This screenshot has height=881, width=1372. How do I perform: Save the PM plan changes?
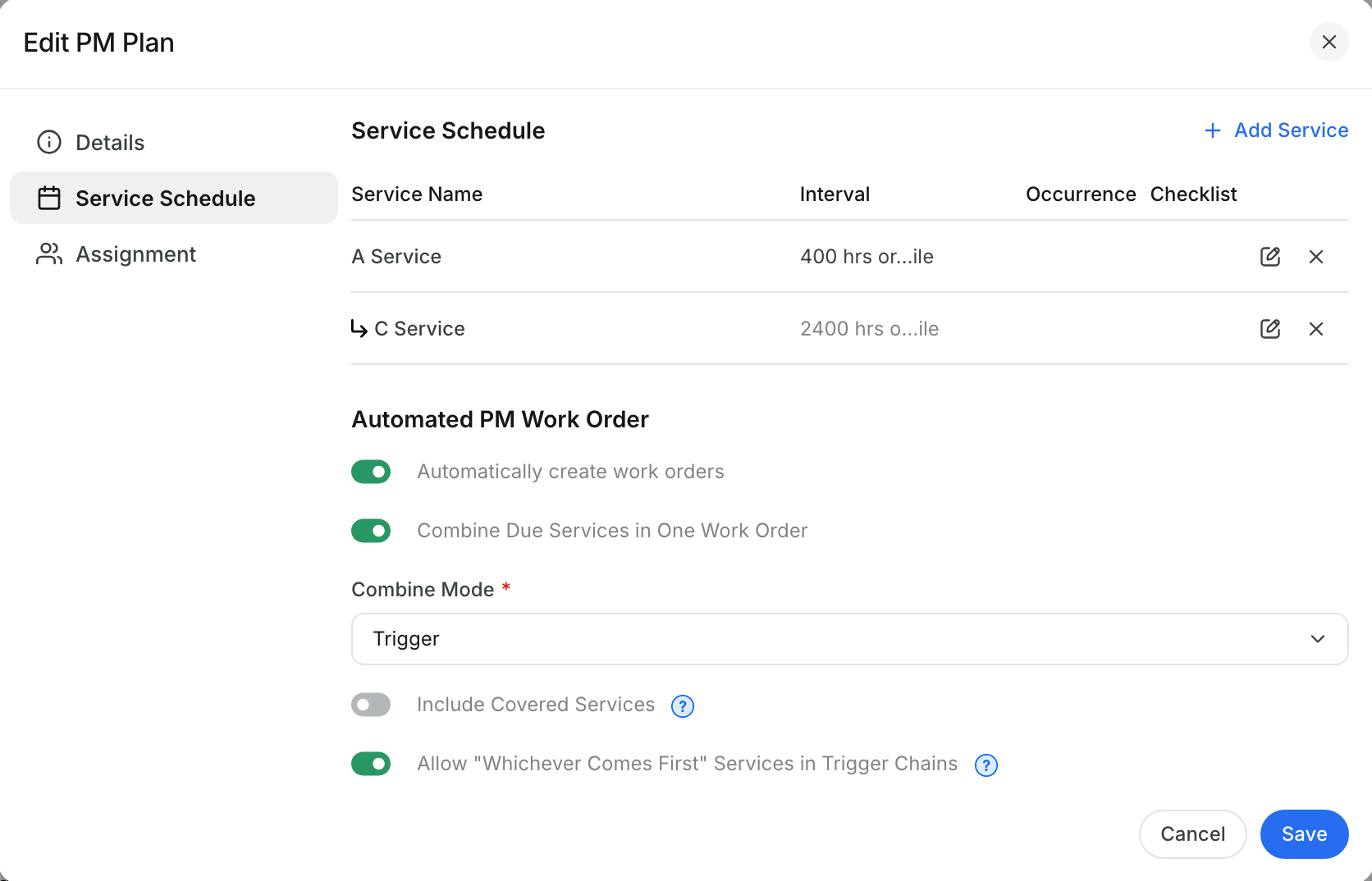tap(1305, 834)
